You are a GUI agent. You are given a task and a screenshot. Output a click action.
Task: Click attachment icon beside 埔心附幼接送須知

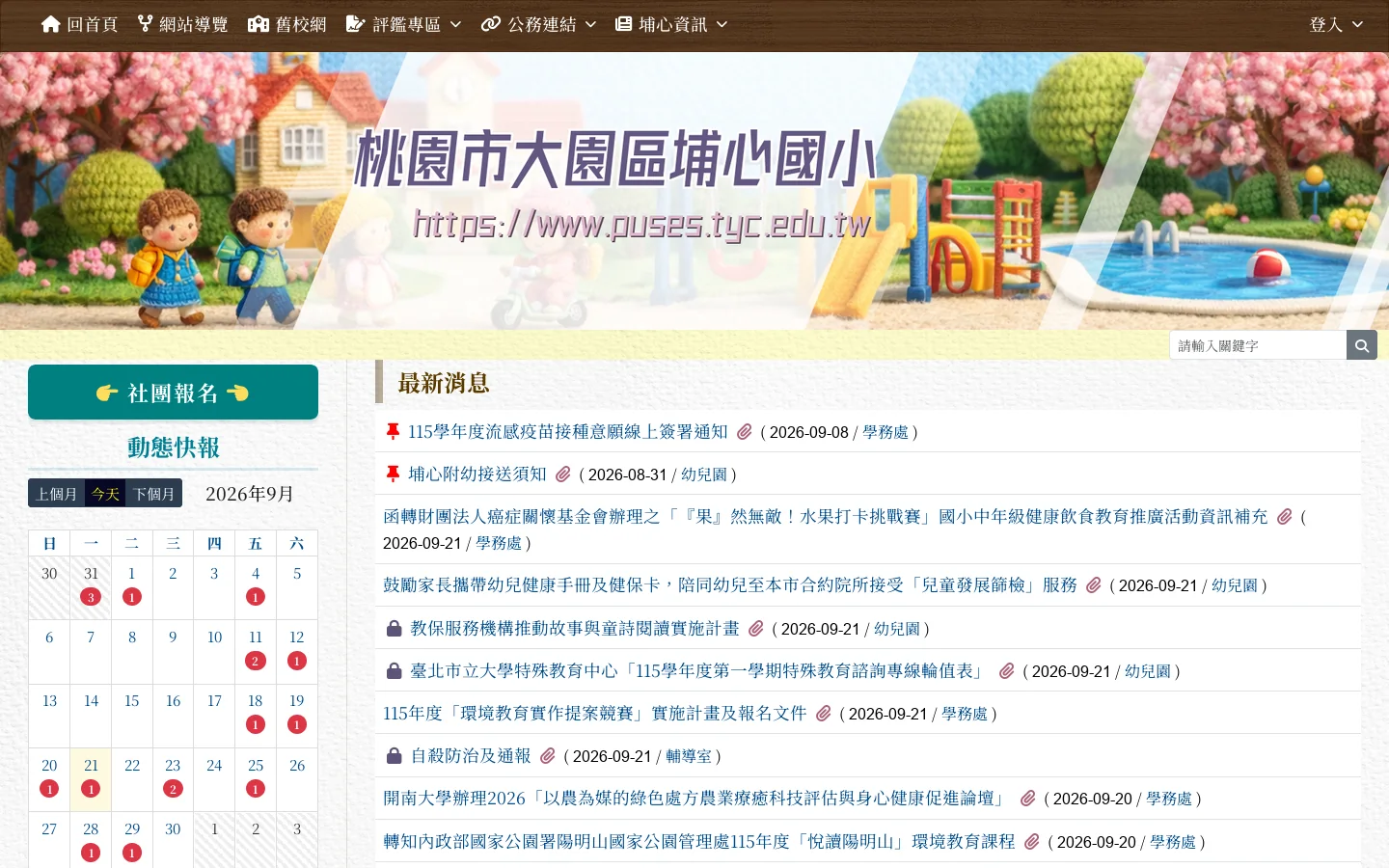click(x=563, y=475)
